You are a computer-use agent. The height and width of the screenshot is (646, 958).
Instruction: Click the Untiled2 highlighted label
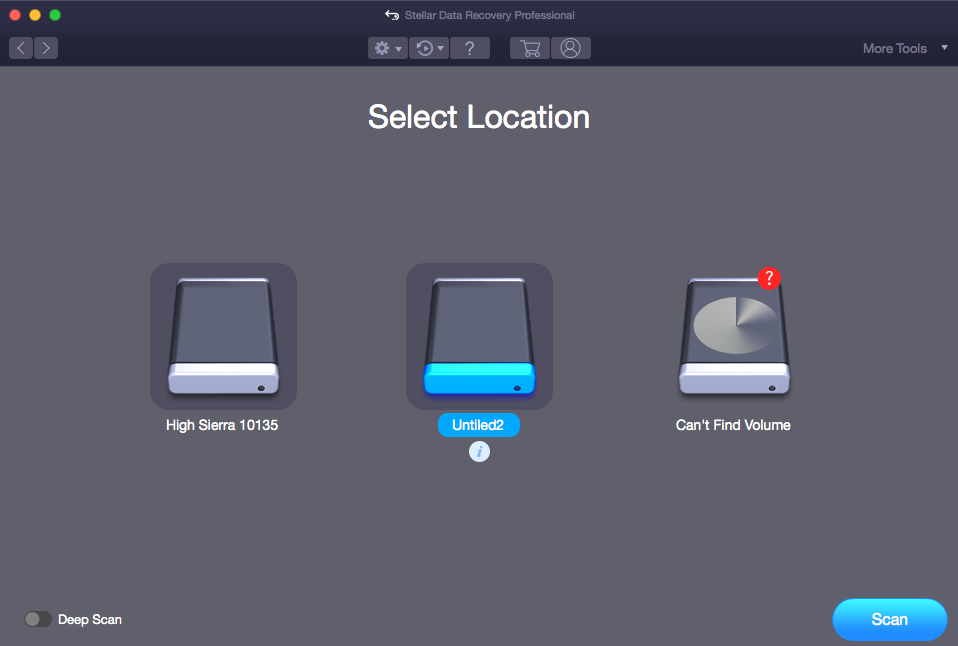point(478,425)
